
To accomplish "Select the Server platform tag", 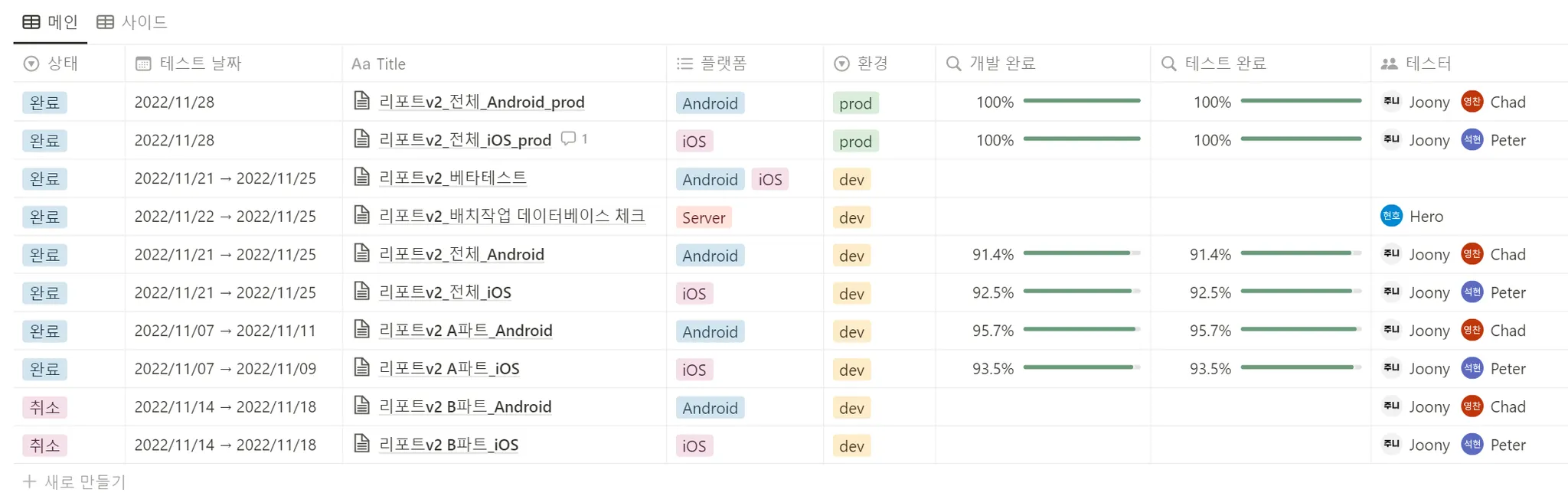I will tap(704, 217).
